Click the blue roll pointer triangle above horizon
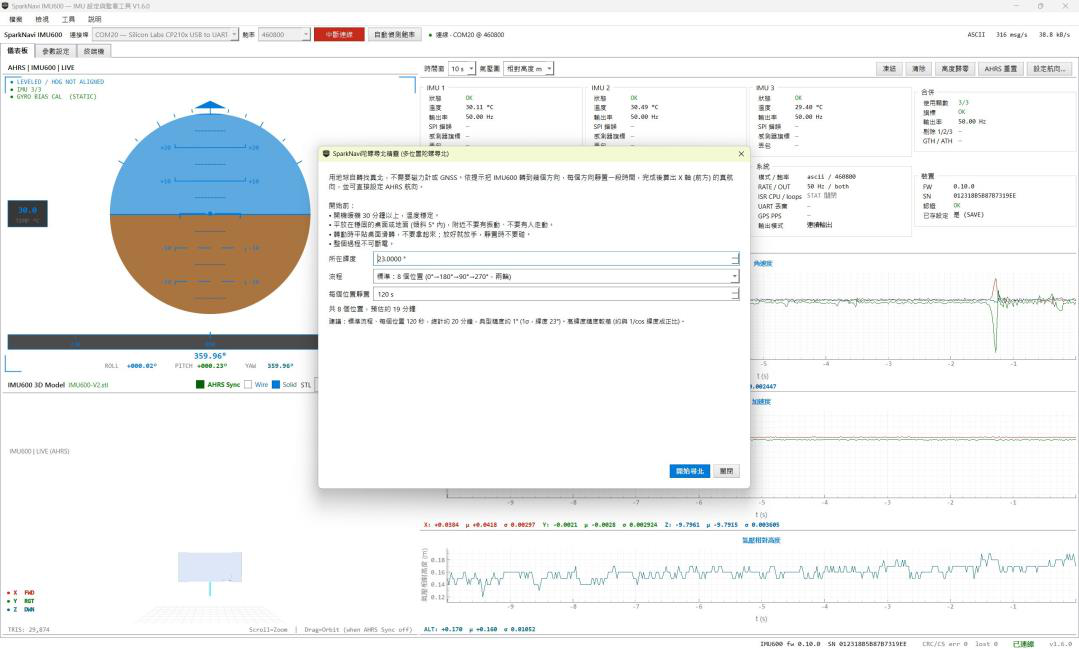The height and width of the screenshot is (649, 1079). coord(210,105)
